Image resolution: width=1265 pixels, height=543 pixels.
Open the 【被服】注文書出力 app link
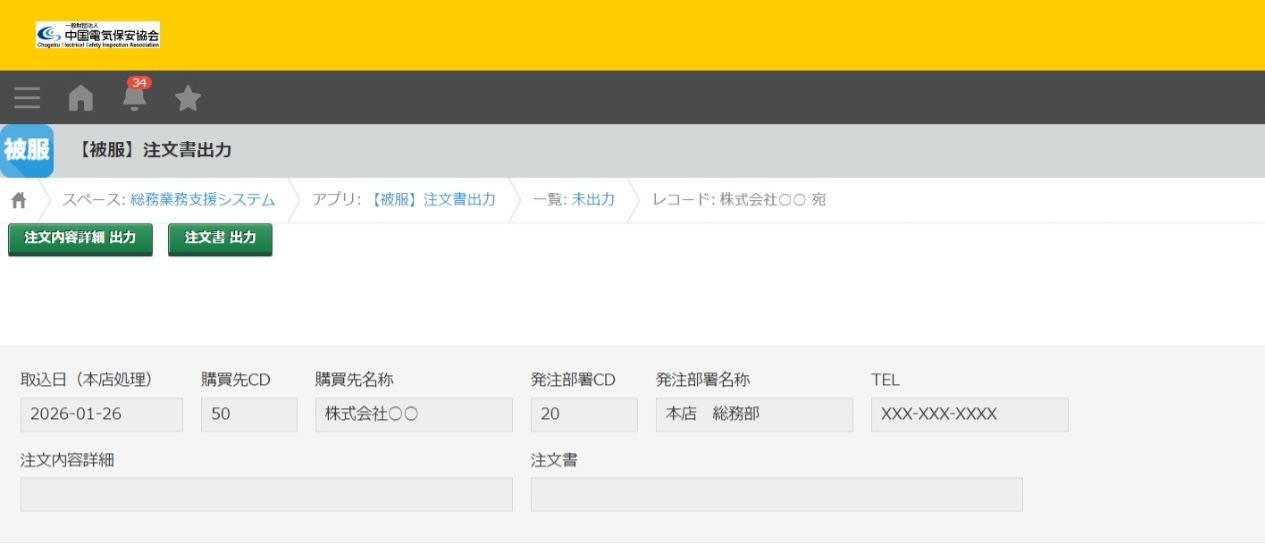432,200
